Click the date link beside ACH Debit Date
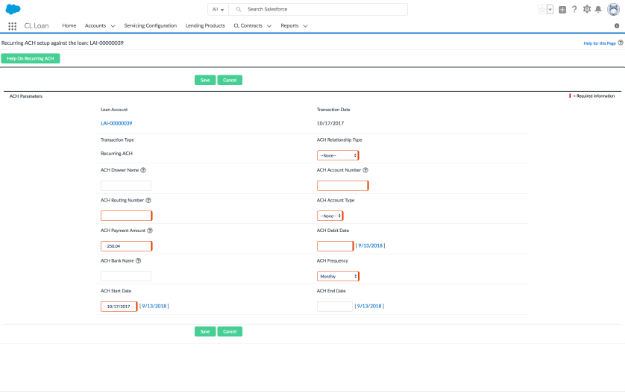This screenshot has height=392, width=625. coord(370,246)
